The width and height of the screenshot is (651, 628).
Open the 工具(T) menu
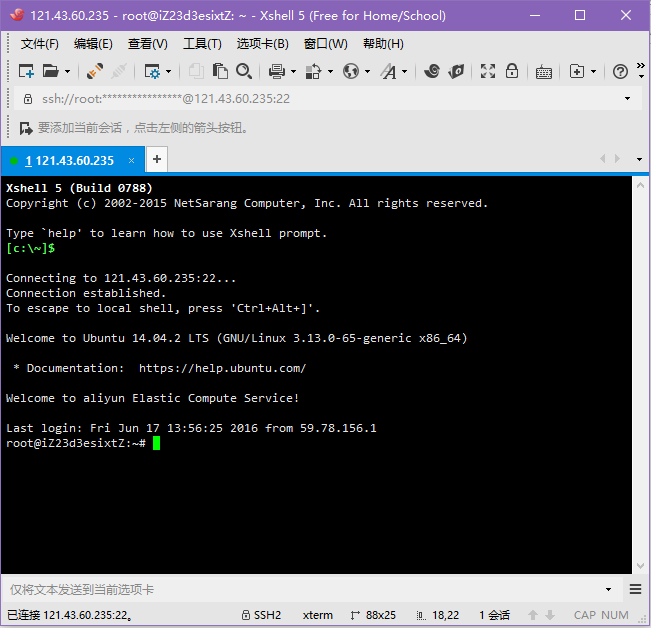[202, 44]
